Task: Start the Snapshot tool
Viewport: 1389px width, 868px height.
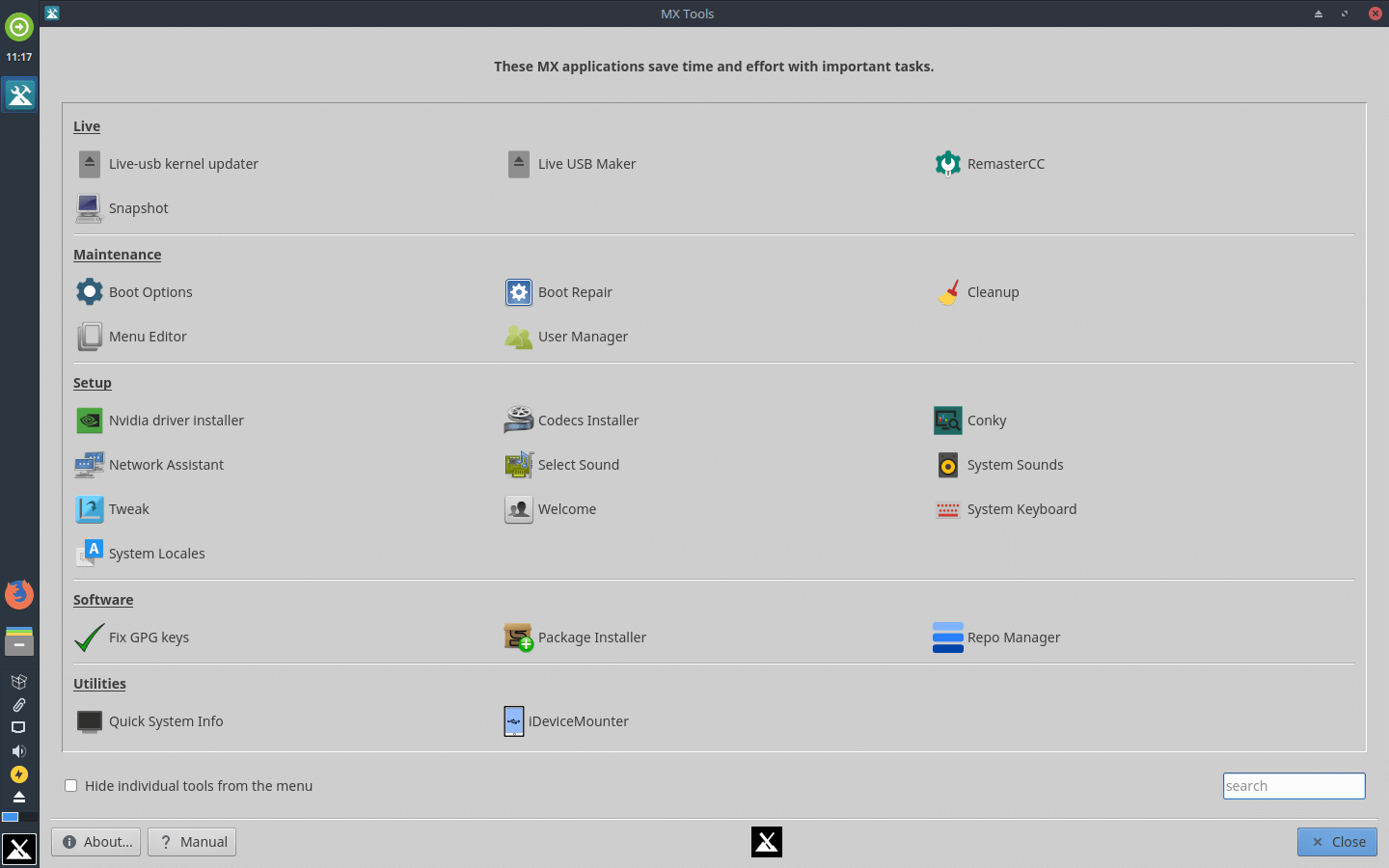Action: coord(123,208)
